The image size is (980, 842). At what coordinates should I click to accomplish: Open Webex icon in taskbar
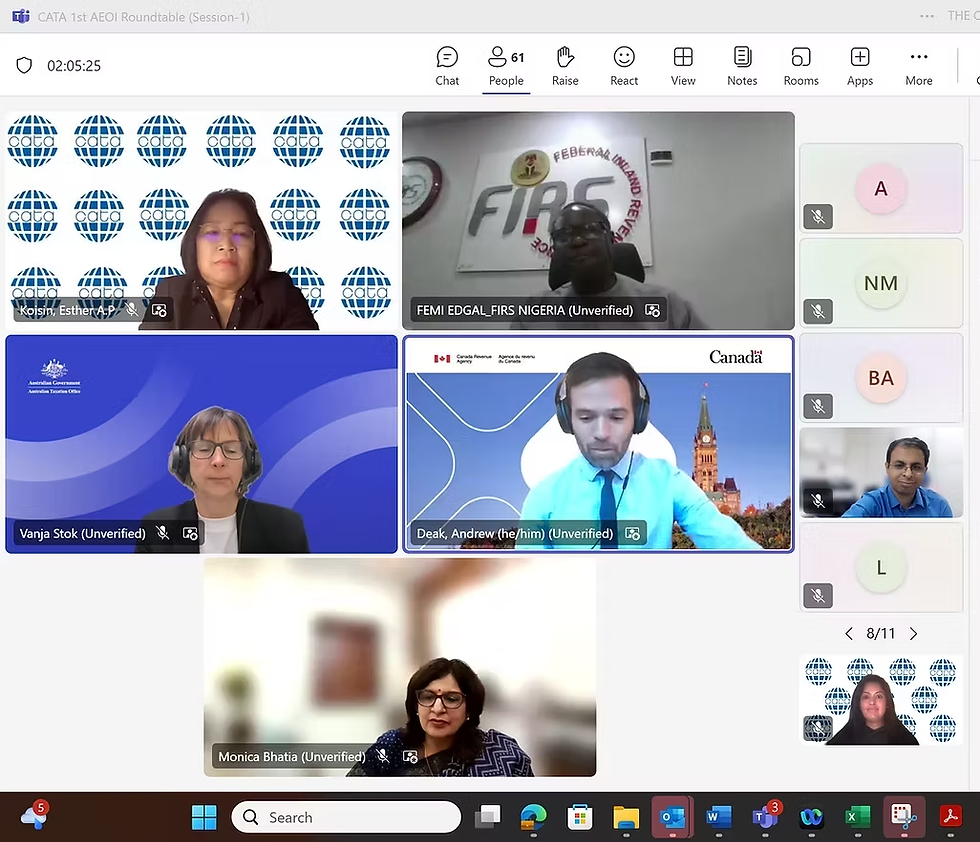(811, 817)
